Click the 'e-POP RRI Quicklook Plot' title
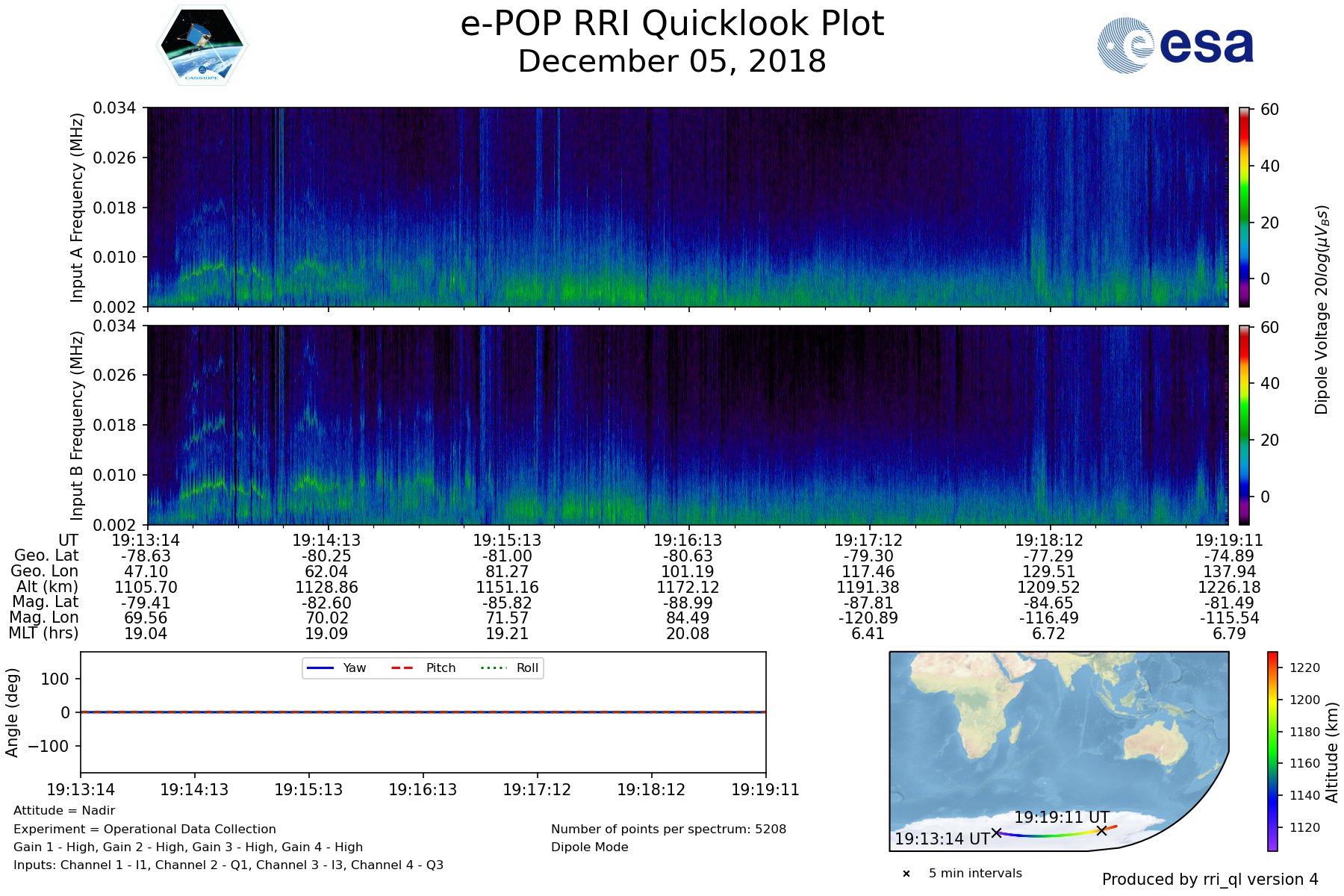Viewport: 1344px width, 896px height. coord(672,24)
